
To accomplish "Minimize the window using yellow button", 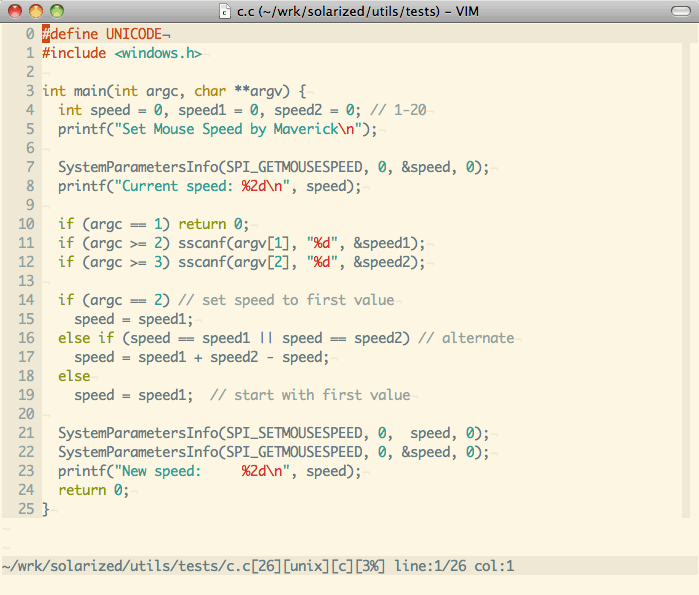I will coord(36,11).
